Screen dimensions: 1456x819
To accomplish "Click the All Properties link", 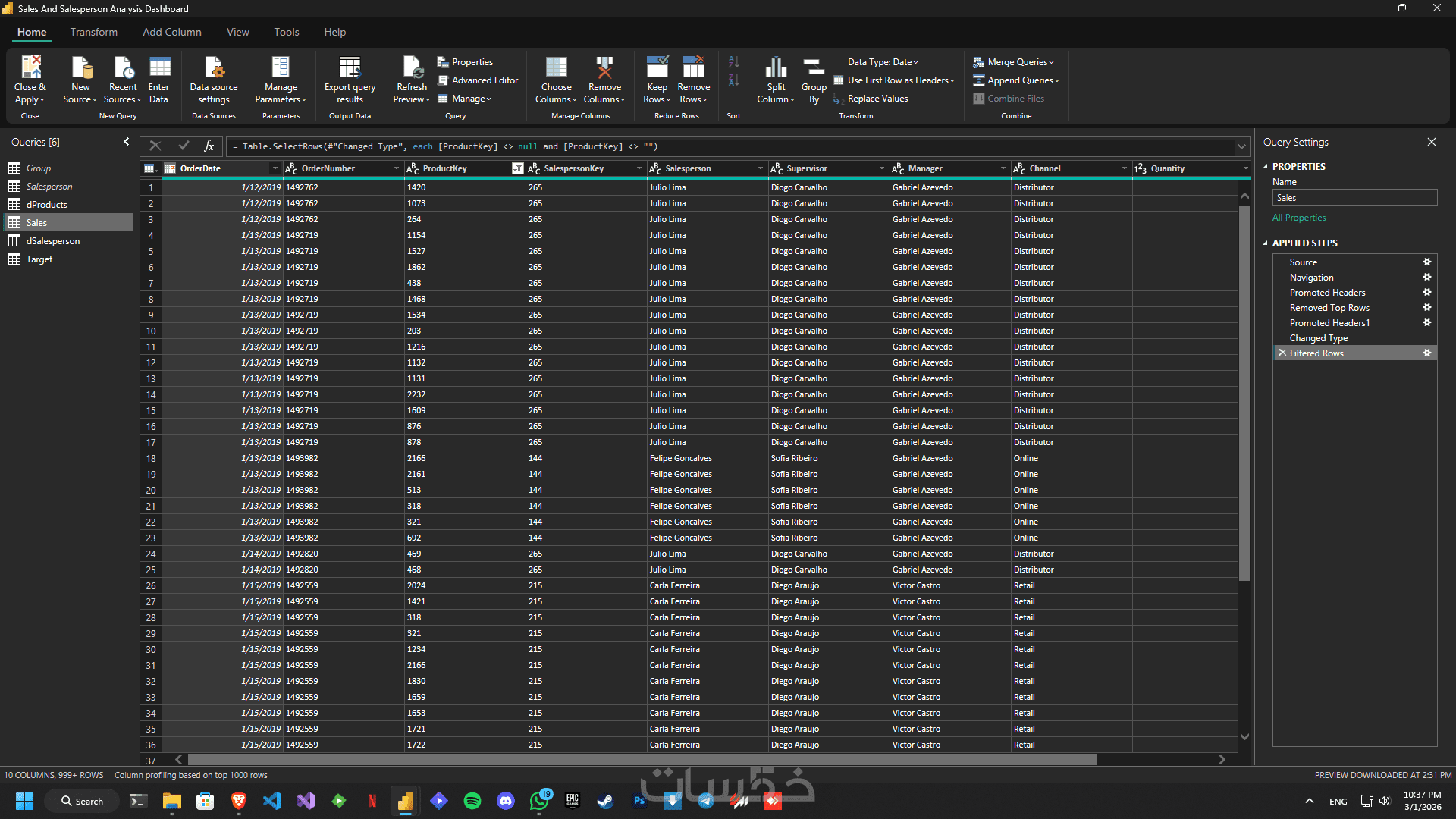I will click(x=1299, y=218).
